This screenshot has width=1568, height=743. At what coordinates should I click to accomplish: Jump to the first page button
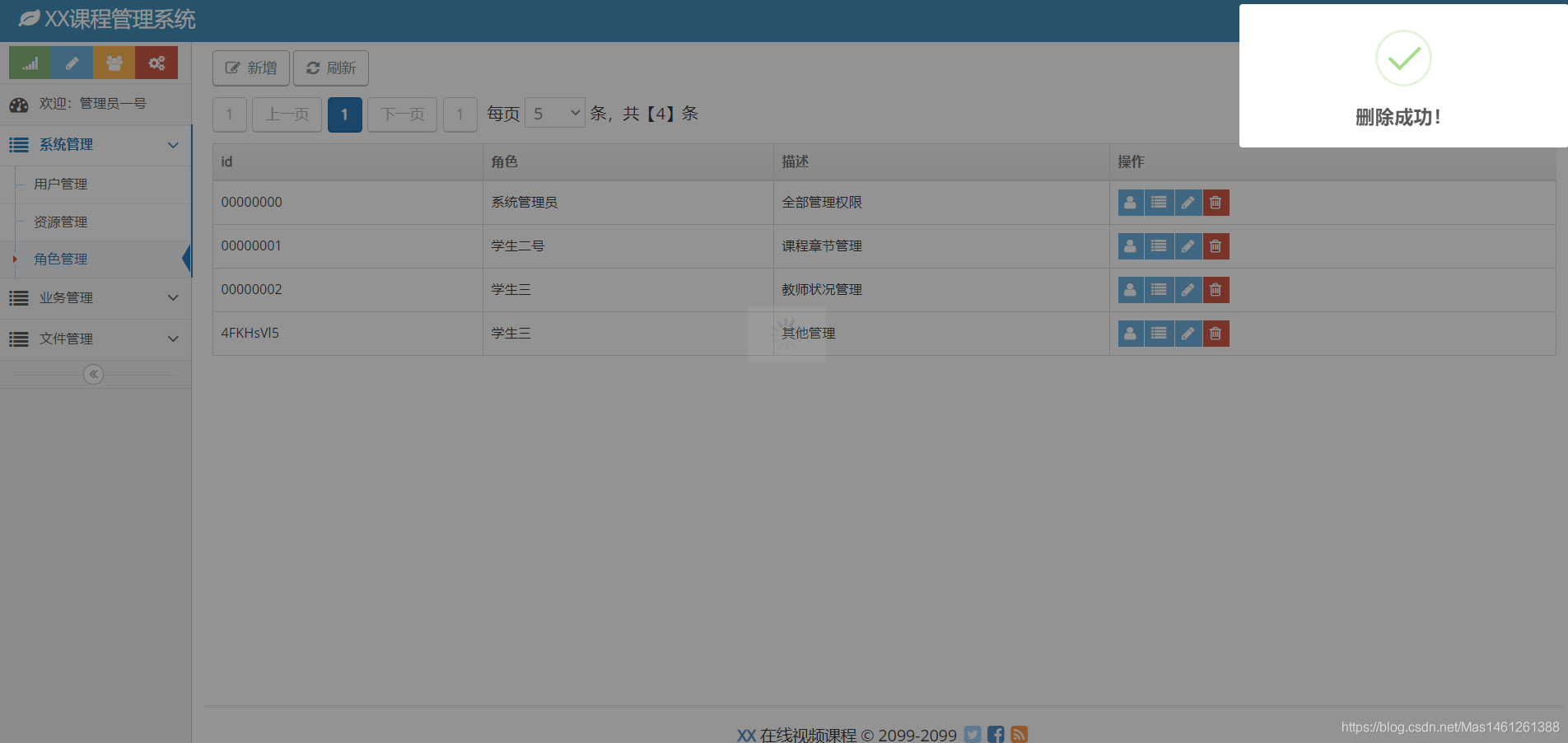tap(230, 114)
